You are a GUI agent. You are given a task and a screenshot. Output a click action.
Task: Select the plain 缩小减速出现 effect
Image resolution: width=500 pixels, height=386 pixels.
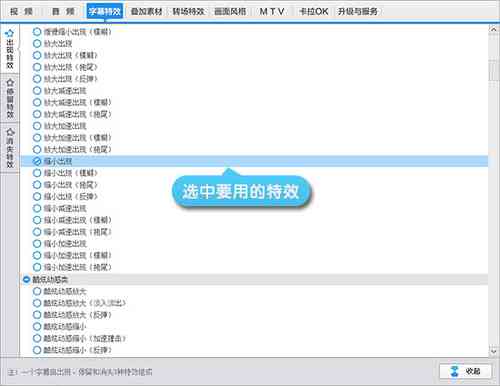(x=60, y=208)
